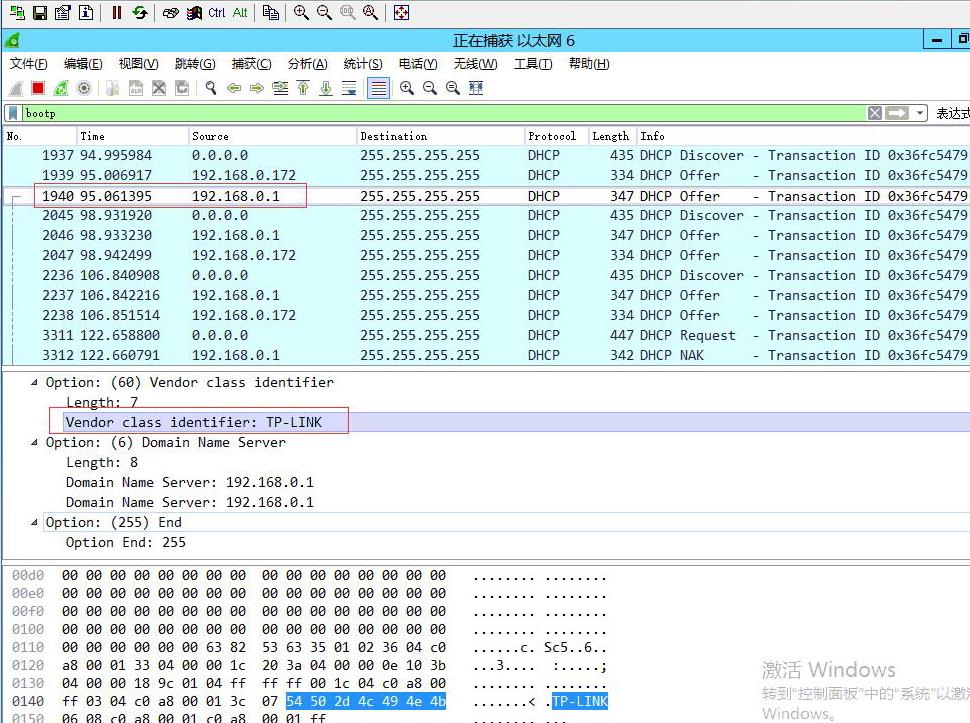Jump to the first packet icon
This screenshot has width=970, height=723.
pyautogui.click(x=303, y=88)
